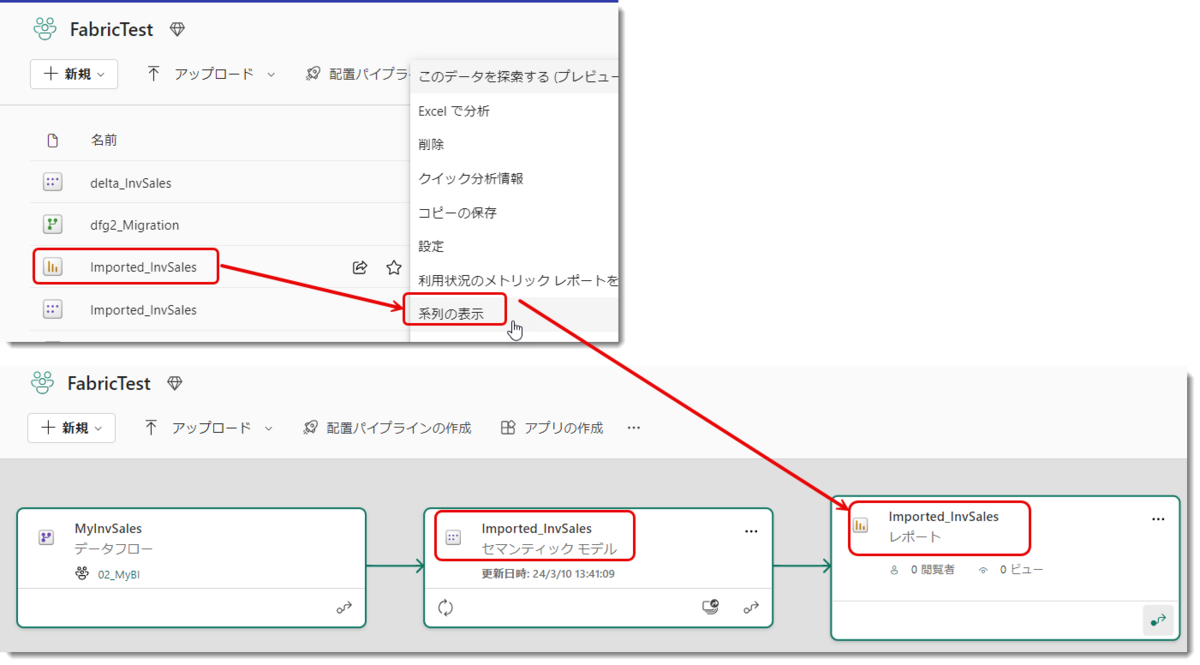This screenshot has height=665, width=1200.
Task: Select 削除 in the context menu
Action: (x=514, y=145)
